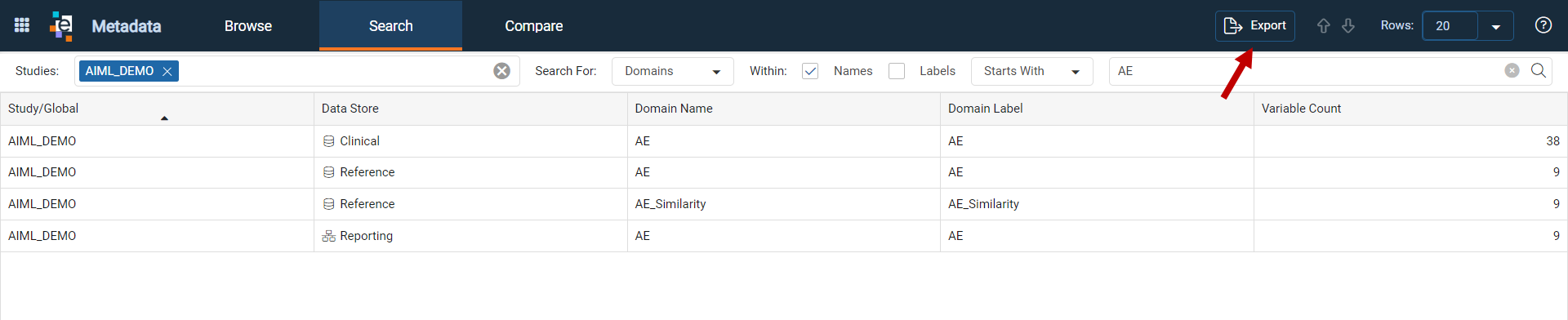Screen dimensions: 1568x320
Task: Click the elluminate logo icon
Action: click(61, 25)
